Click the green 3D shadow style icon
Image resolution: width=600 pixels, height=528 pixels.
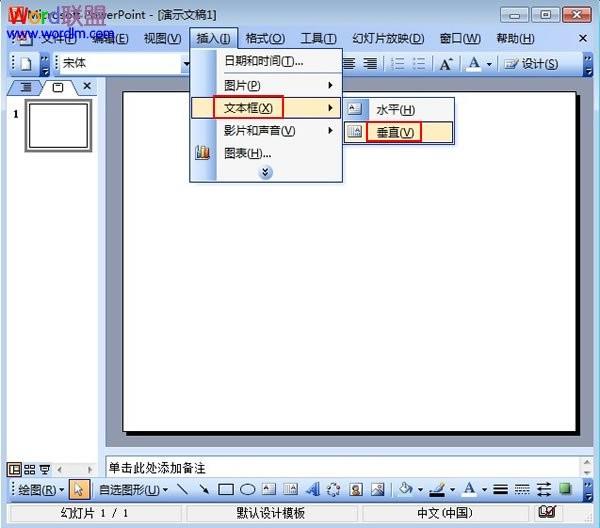pos(565,489)
